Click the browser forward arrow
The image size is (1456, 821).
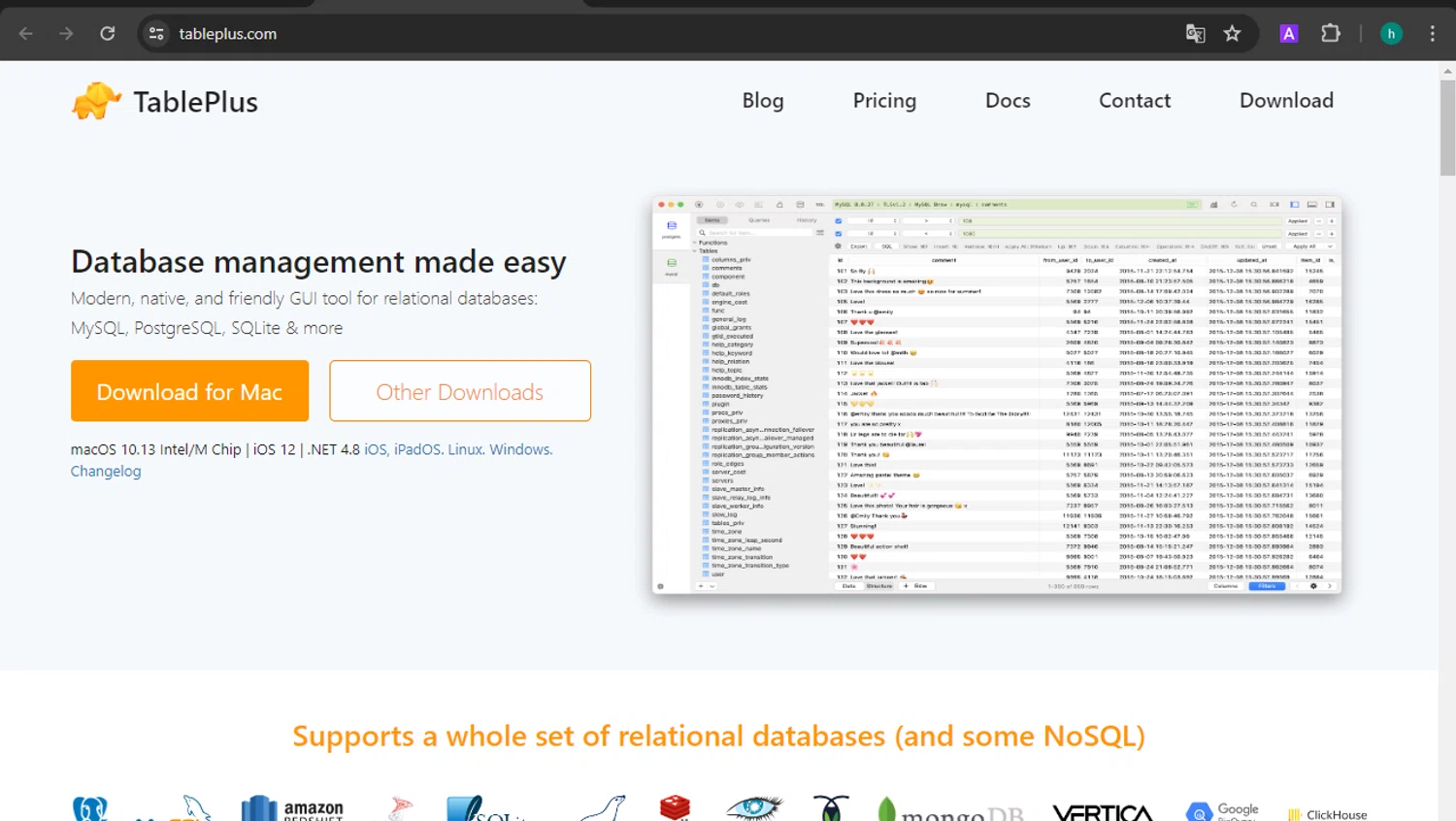coord(66,33)
